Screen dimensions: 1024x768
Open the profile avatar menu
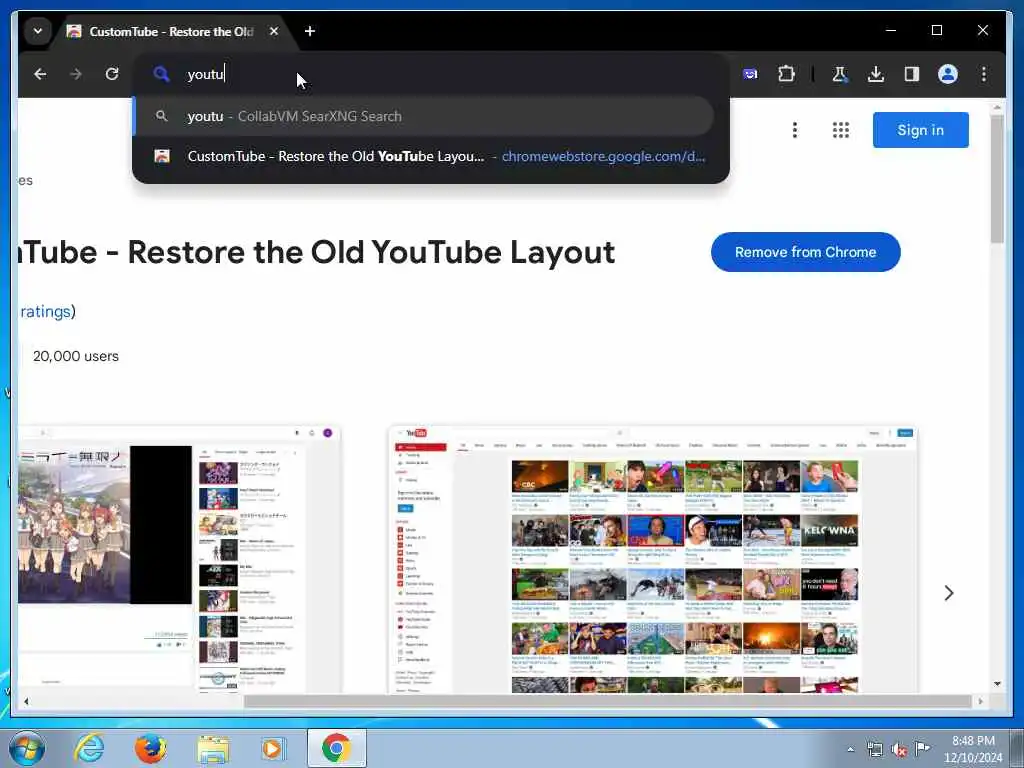(948, 74)
